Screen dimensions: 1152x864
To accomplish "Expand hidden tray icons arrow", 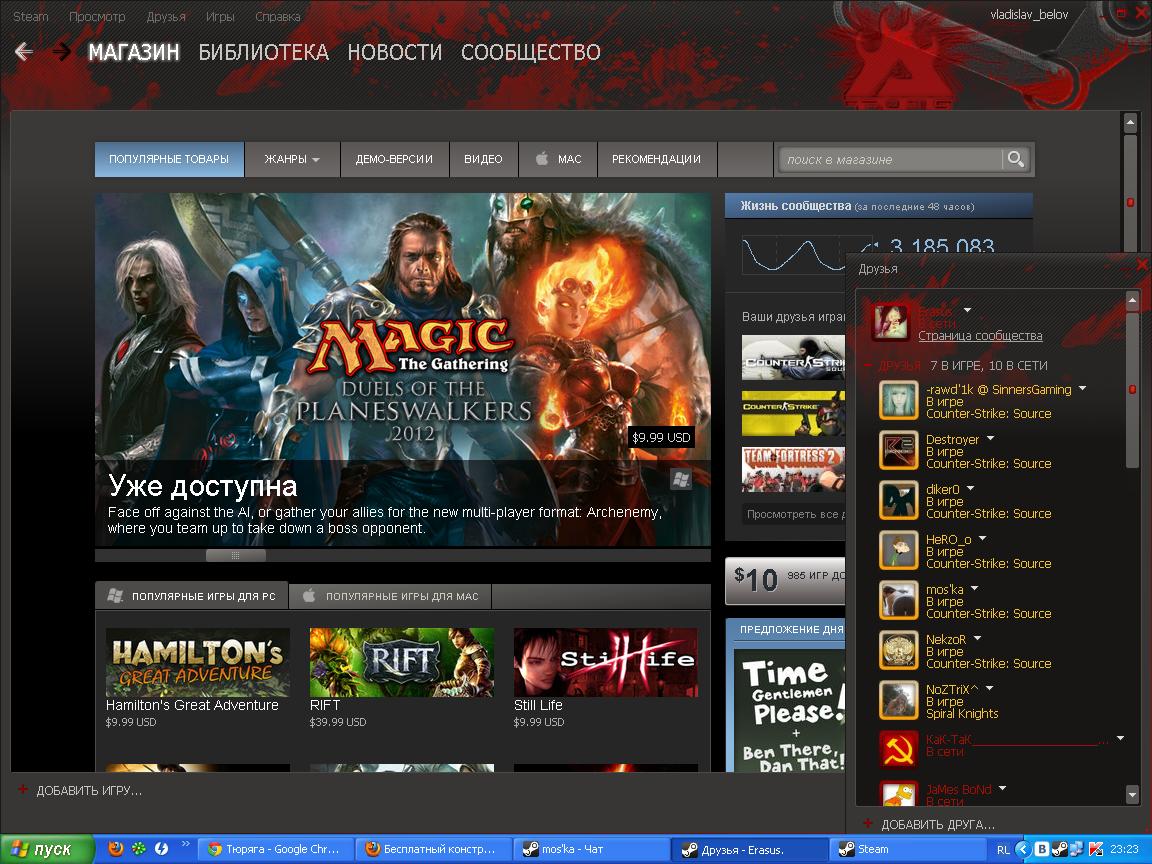I will pyautogui.click(x=1022, y=849).
